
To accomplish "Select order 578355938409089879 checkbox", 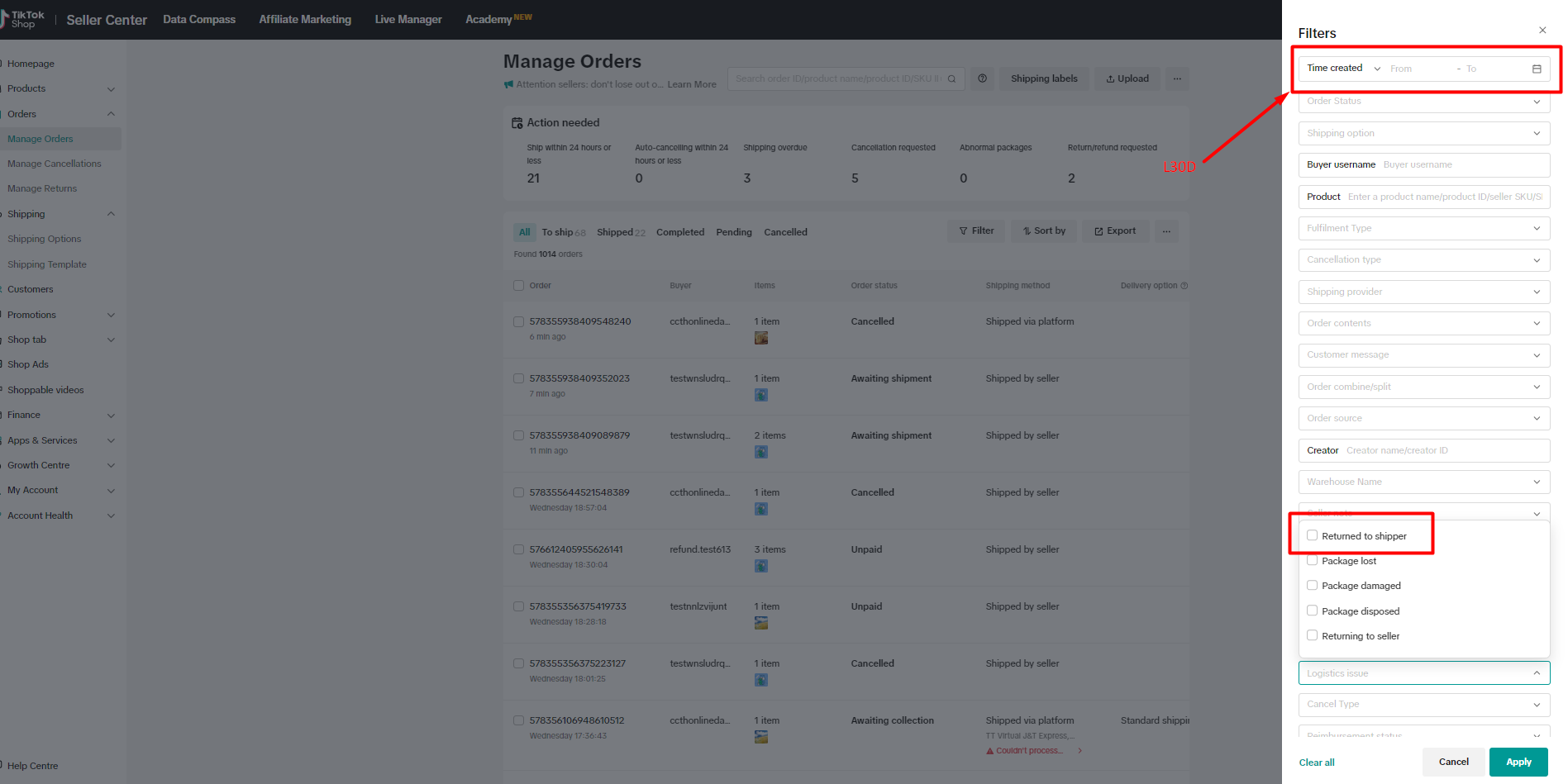I will (519, 435).
